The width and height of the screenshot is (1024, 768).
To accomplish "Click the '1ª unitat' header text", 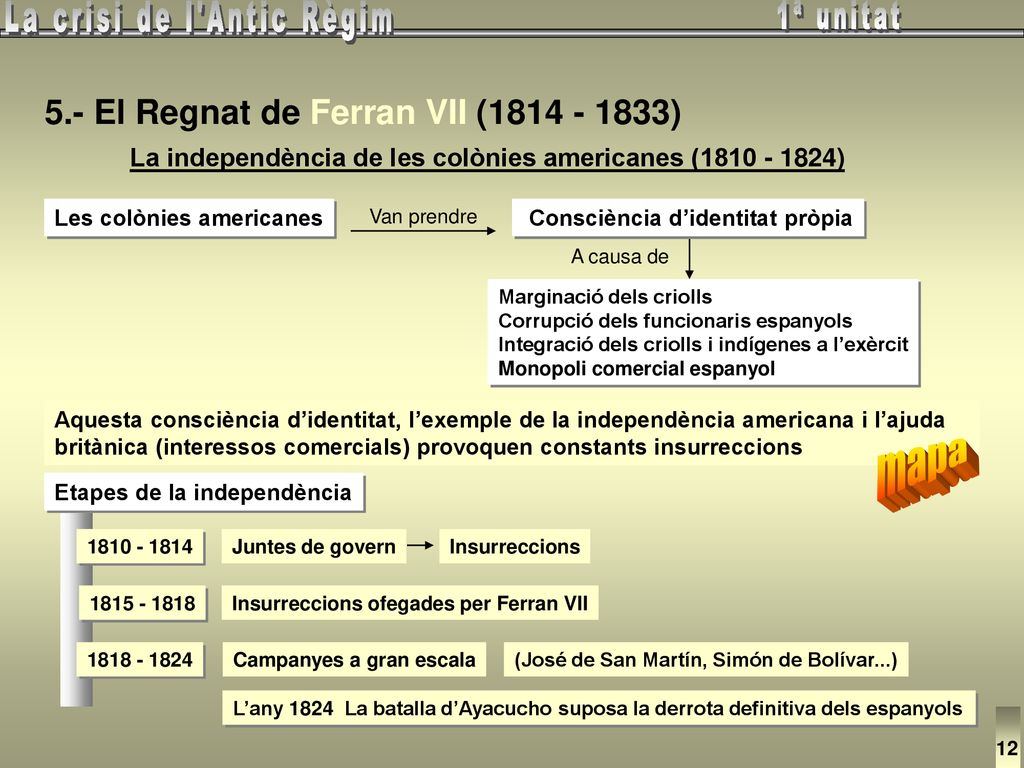I will coord(839,17).
